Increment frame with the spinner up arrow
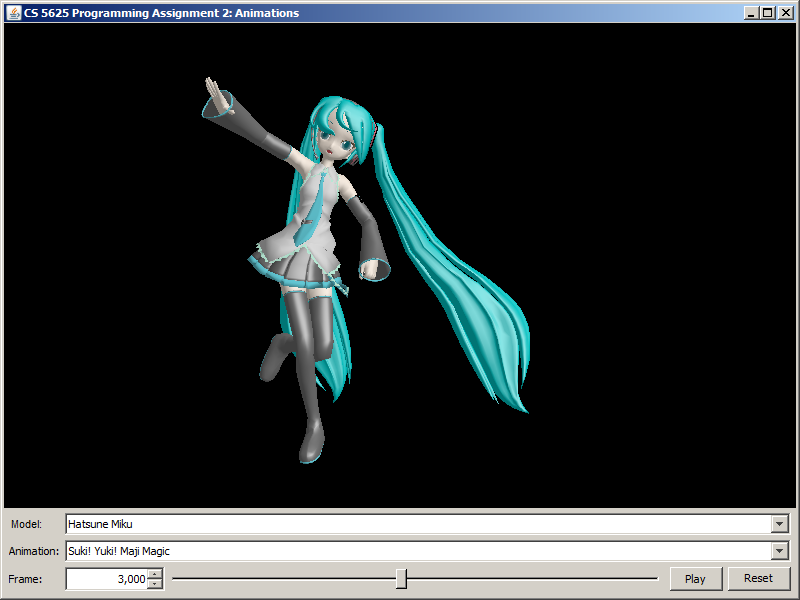The height and width of the screenshot is (600, 800). [154, 574]
